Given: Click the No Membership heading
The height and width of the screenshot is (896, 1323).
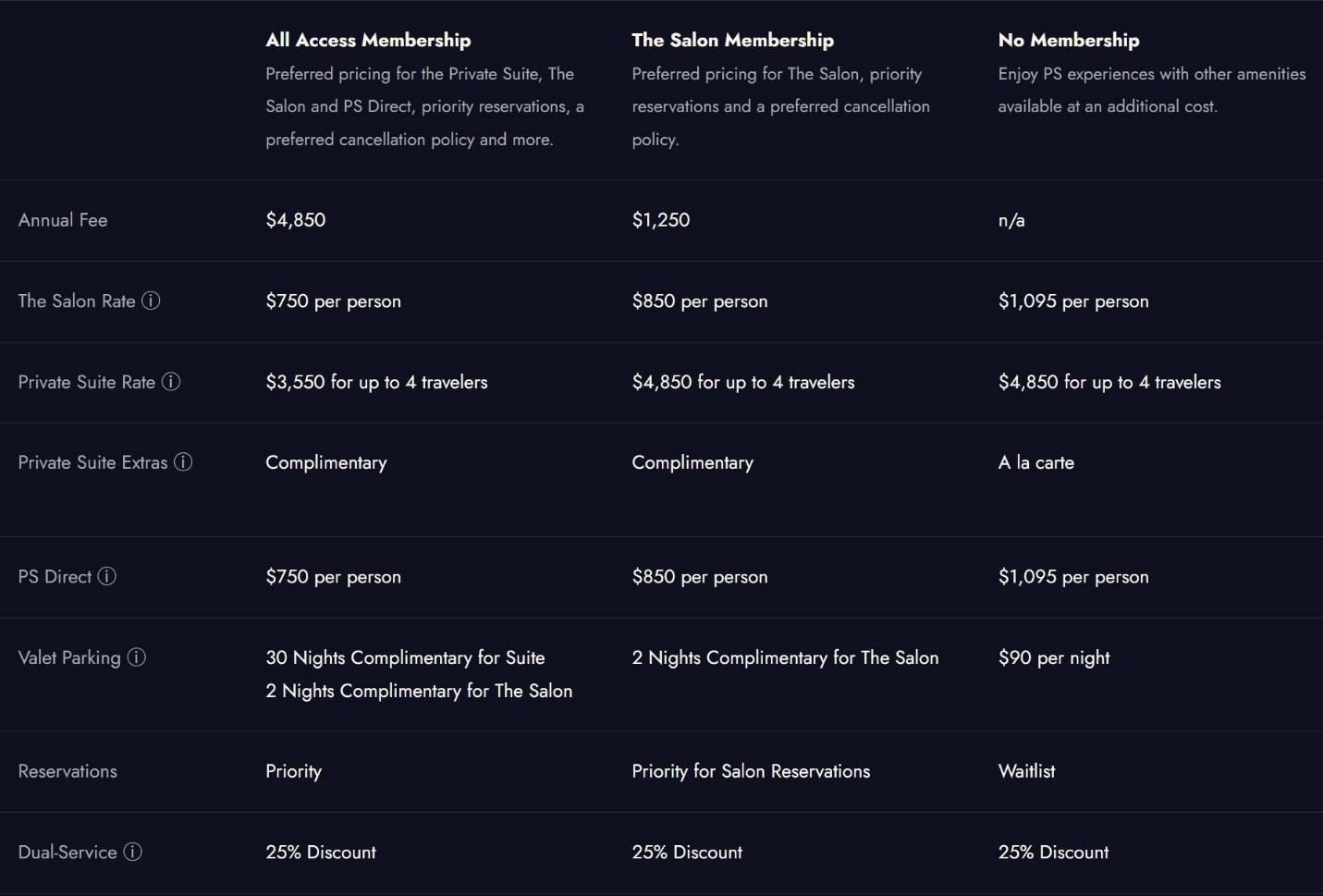Looking at the screenshot, I should [1068, 40].
